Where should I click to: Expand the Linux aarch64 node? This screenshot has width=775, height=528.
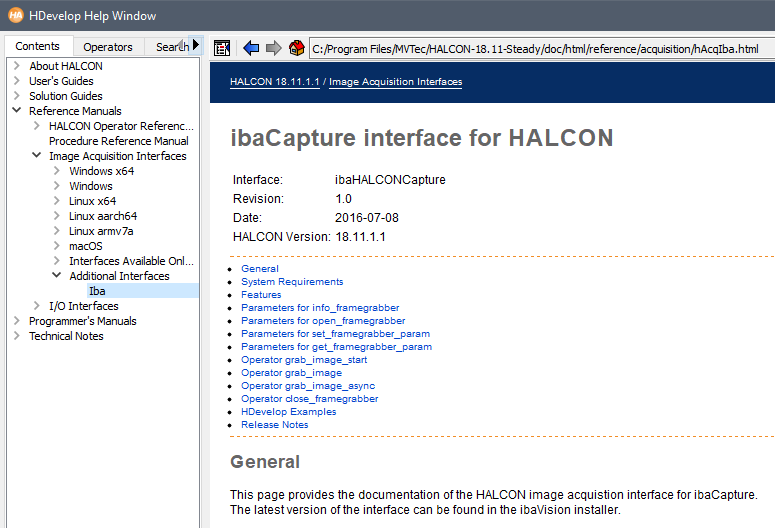pos(56,216)
